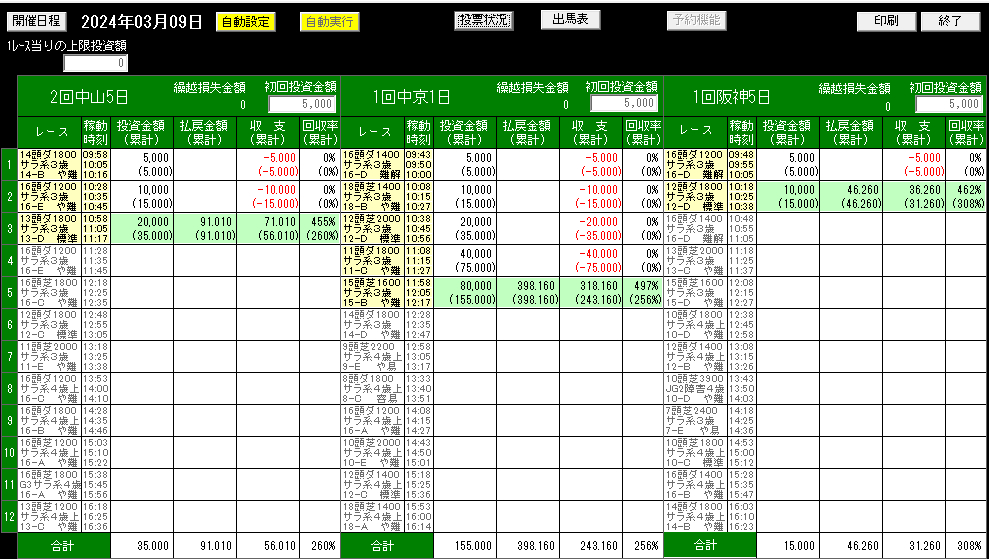Click 中京 race 4 balance -40,000
Viewport: 989px width, 559px height.
tap(592, 261)
